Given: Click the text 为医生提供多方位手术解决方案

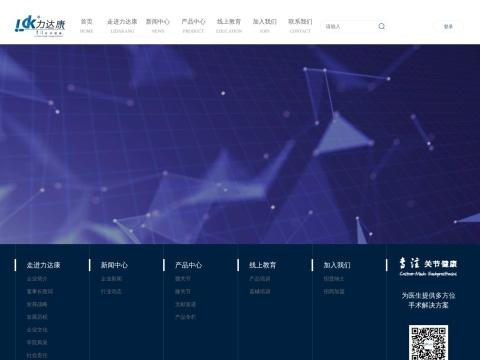Looking at the screenshot, I should pos(428,300).
